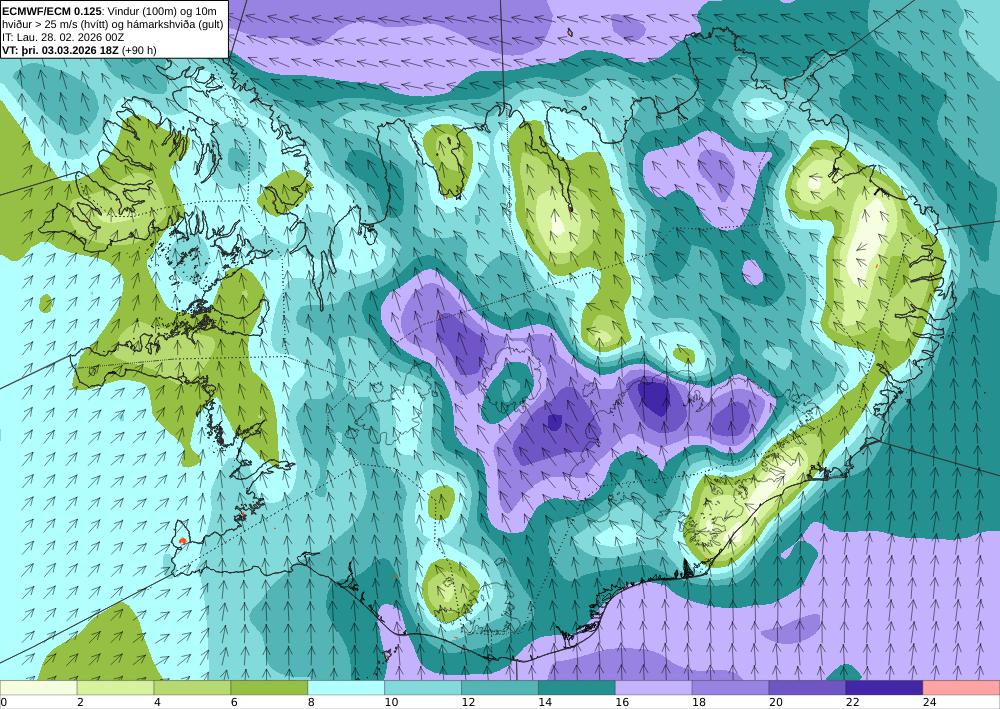Click the legend value label '10'
The height and width of the screenshot is (709, 1000).
pyautogui.click(x=391, y=702)
